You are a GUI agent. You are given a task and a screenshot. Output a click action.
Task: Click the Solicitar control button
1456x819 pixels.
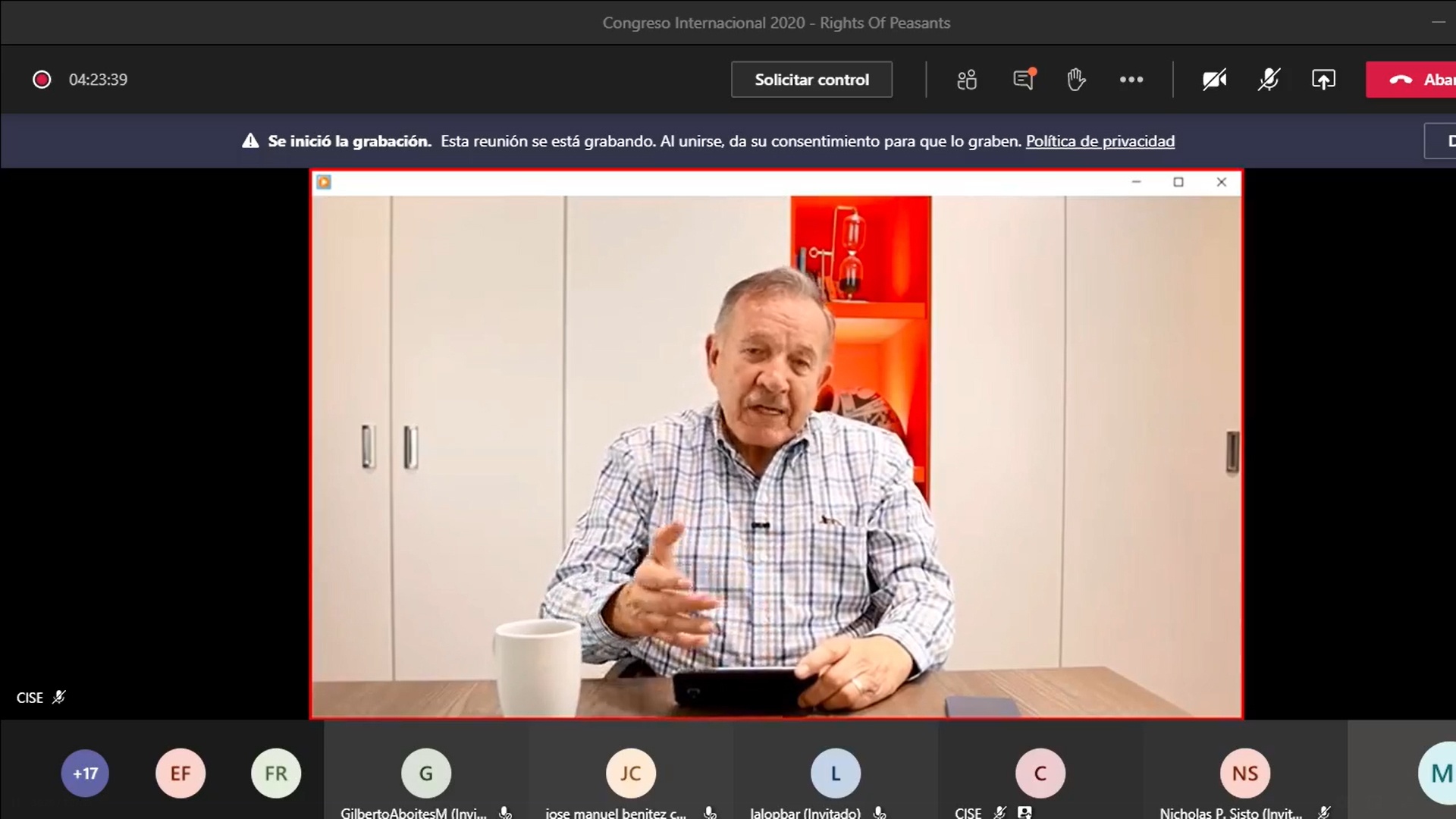tap(811, 80)
